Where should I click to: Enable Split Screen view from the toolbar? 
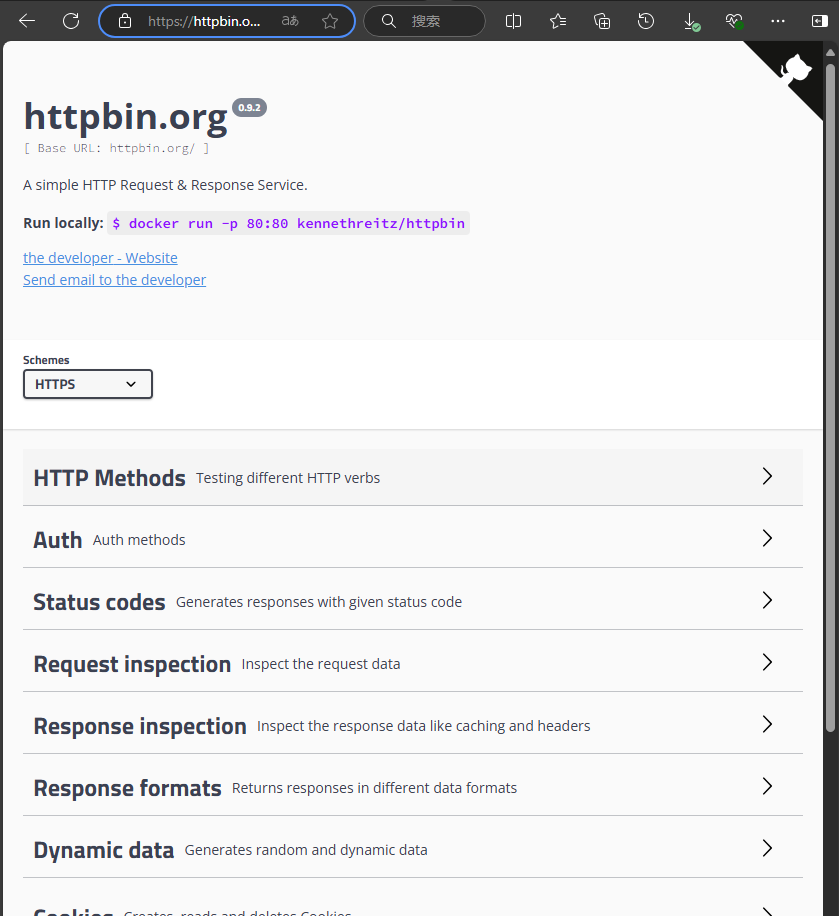pyautogui.click(x=513, y=21)
